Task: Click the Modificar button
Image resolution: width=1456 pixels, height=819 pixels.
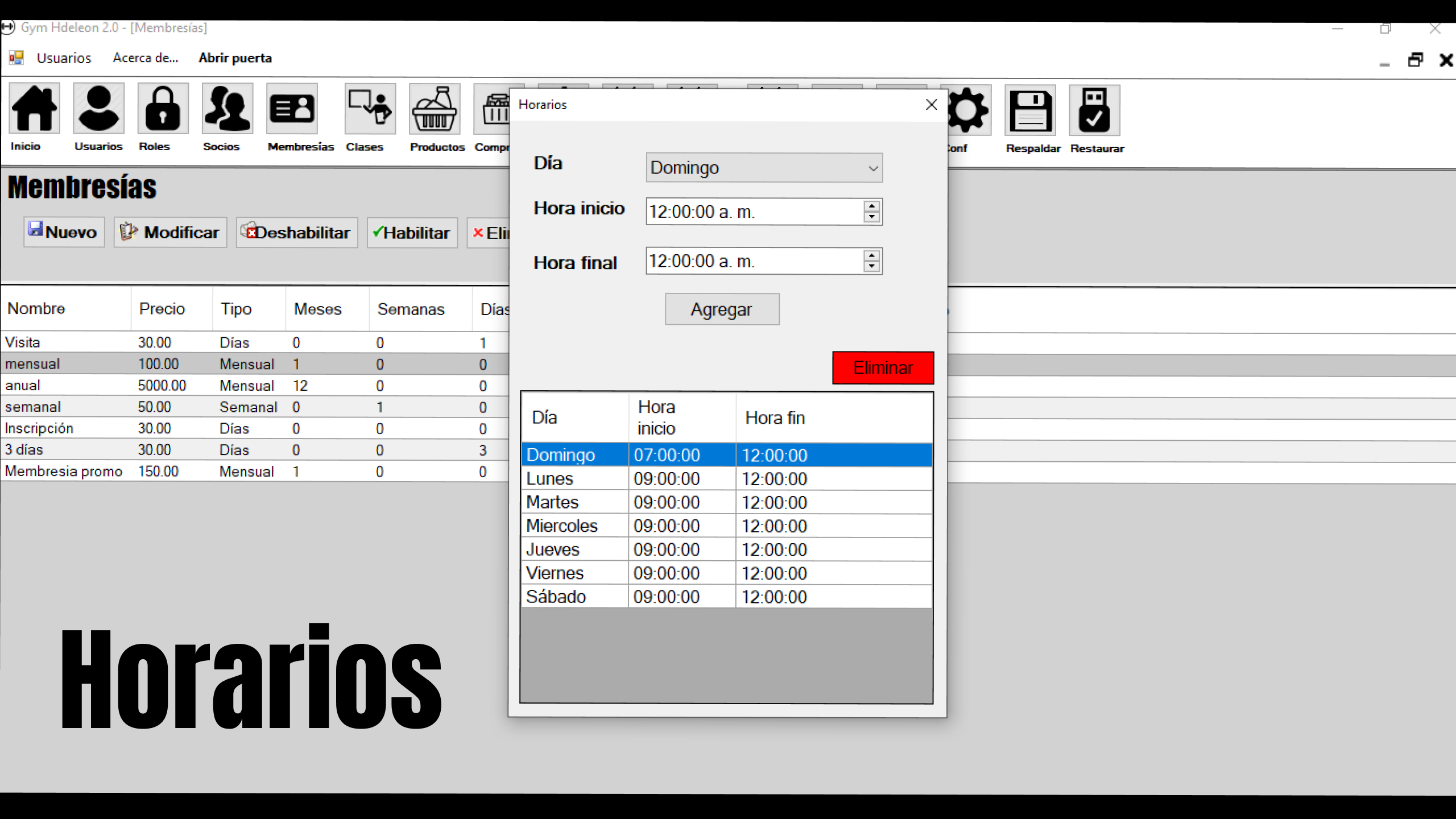Action: click(170, 232)
